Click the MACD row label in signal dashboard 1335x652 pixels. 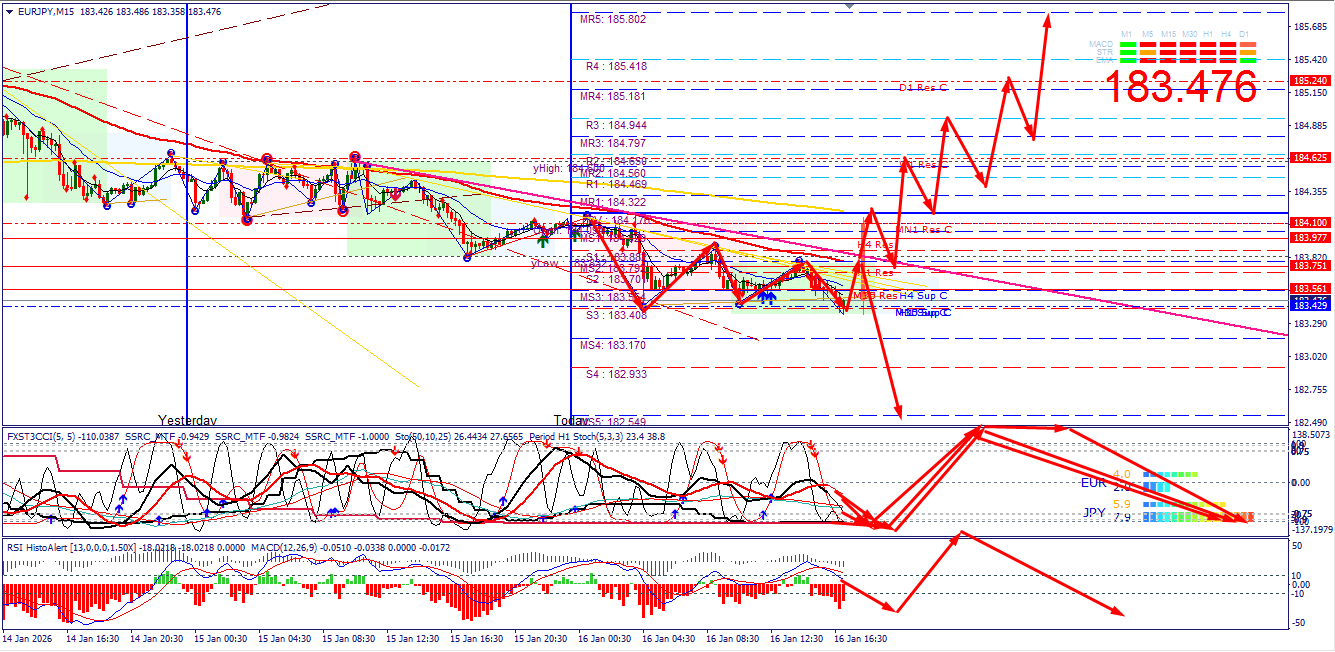click(x=1102, y=45)
